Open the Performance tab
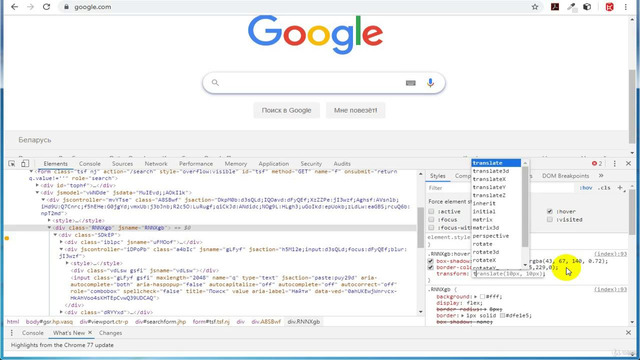This screenshot has height=360, width=640. (x=196, y=164)
